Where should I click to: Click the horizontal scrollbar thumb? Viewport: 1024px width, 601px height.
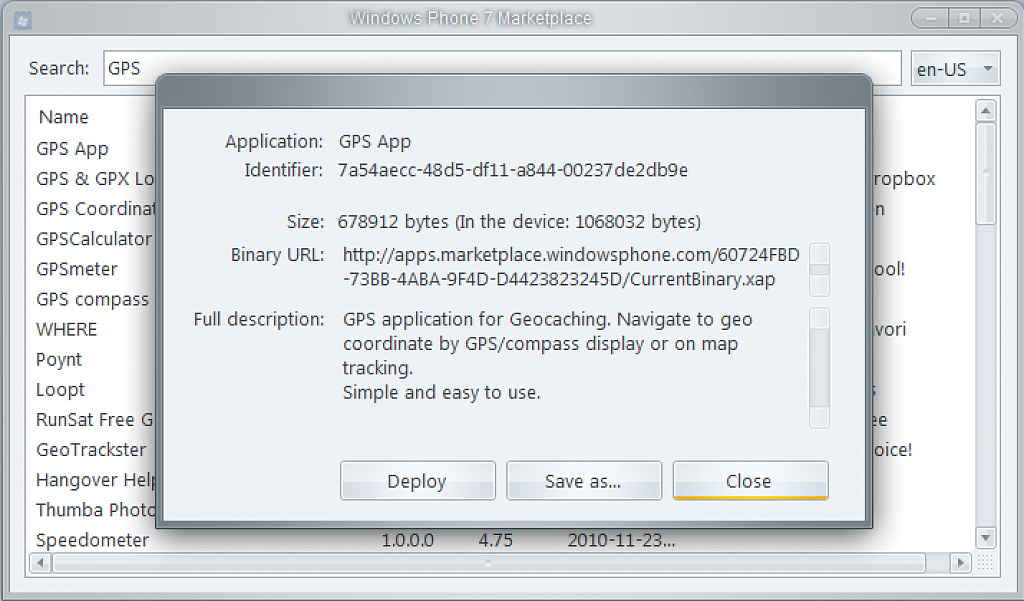[489, 562]
